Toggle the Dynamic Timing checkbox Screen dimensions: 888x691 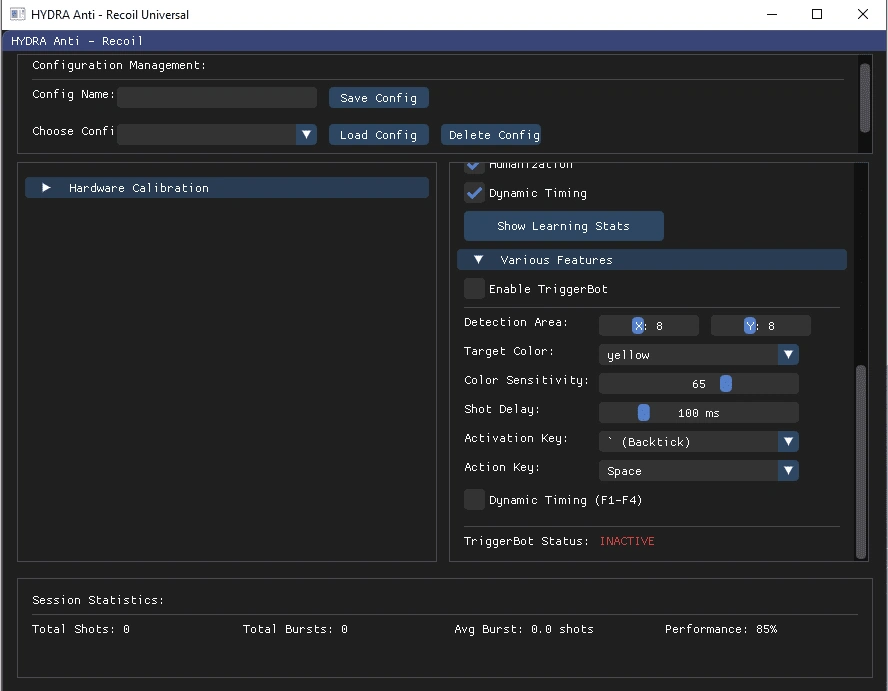[x=474, y=193]
